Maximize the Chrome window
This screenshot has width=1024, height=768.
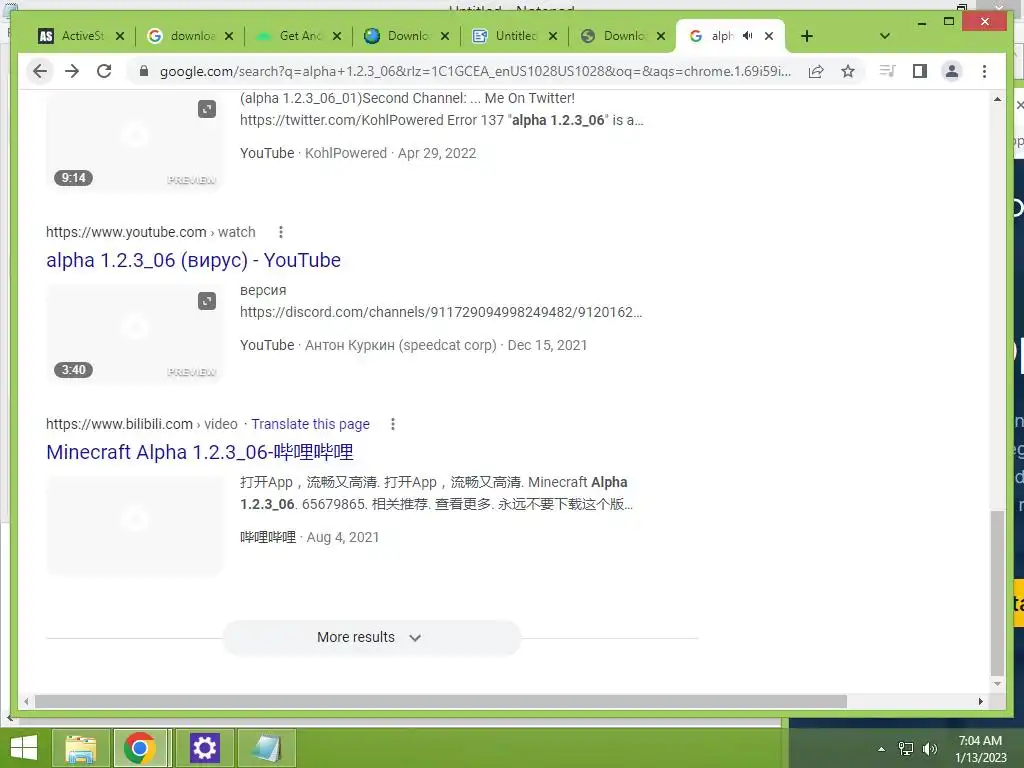949,22
